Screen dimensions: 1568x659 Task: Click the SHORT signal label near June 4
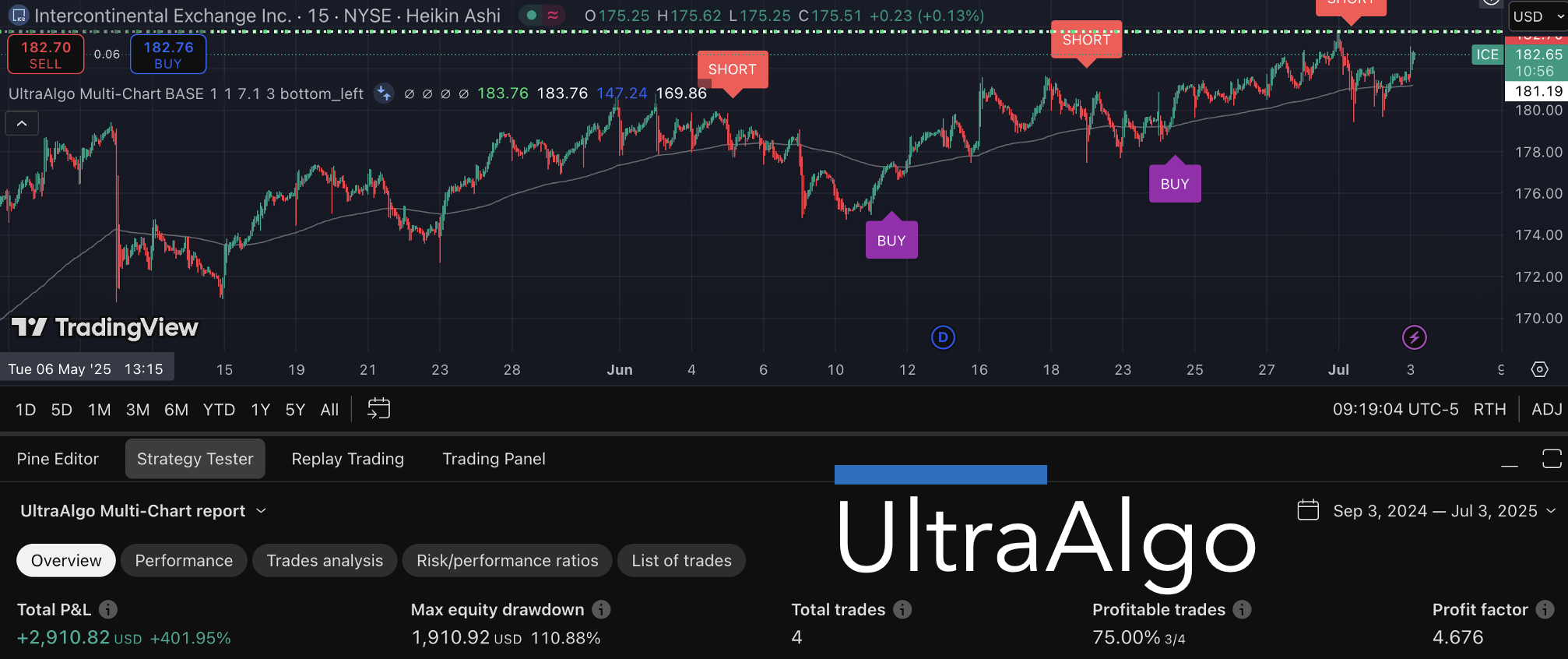point(733,69)
